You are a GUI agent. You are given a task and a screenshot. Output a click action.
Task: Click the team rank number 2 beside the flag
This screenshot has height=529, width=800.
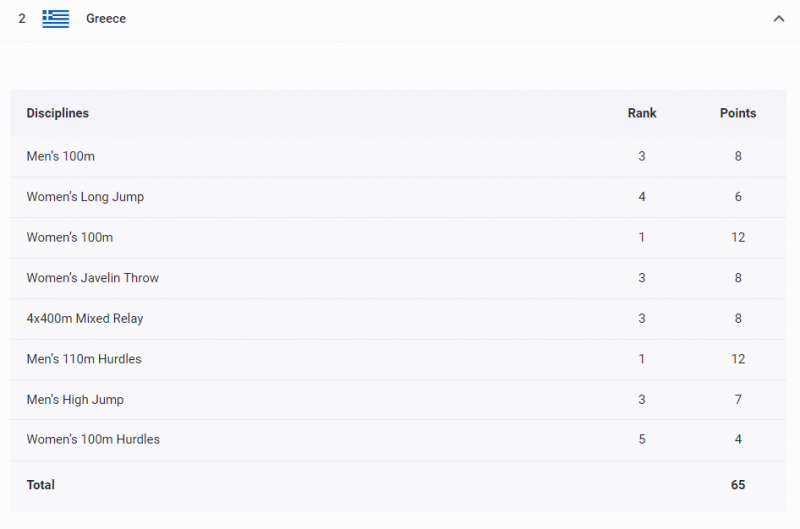[x=22, y=18]
